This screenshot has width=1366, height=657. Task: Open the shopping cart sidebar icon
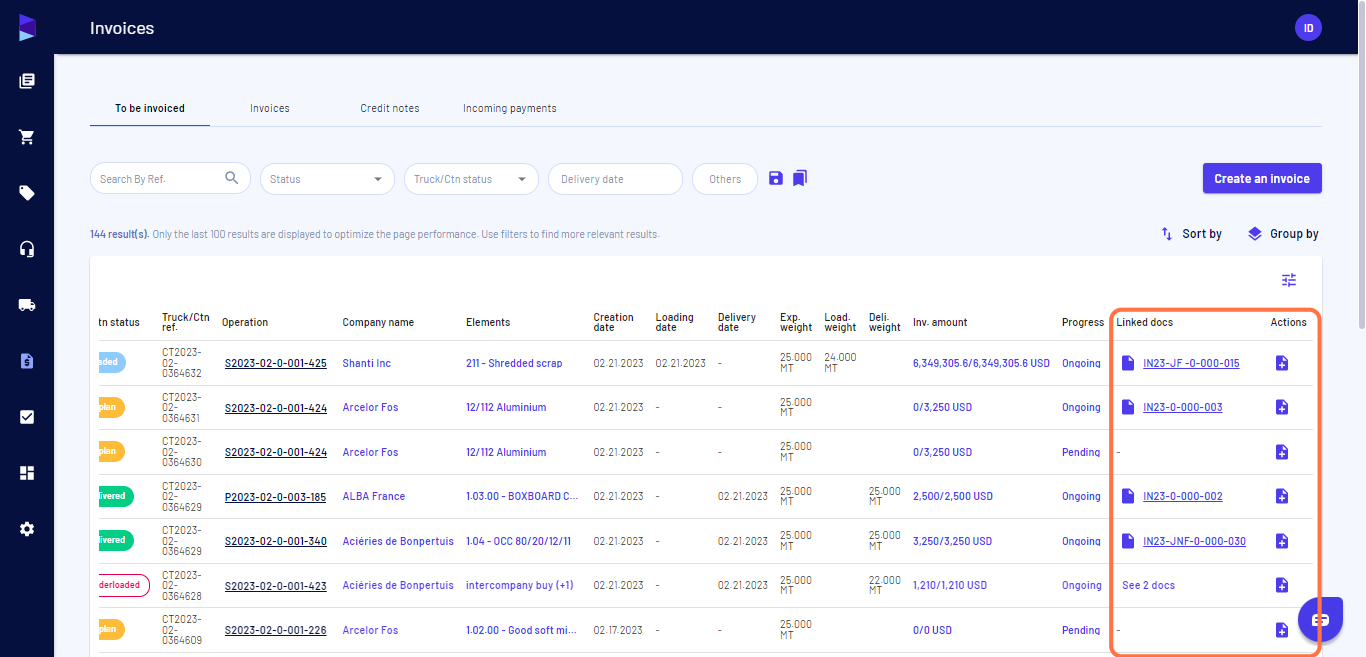(27, 137)
